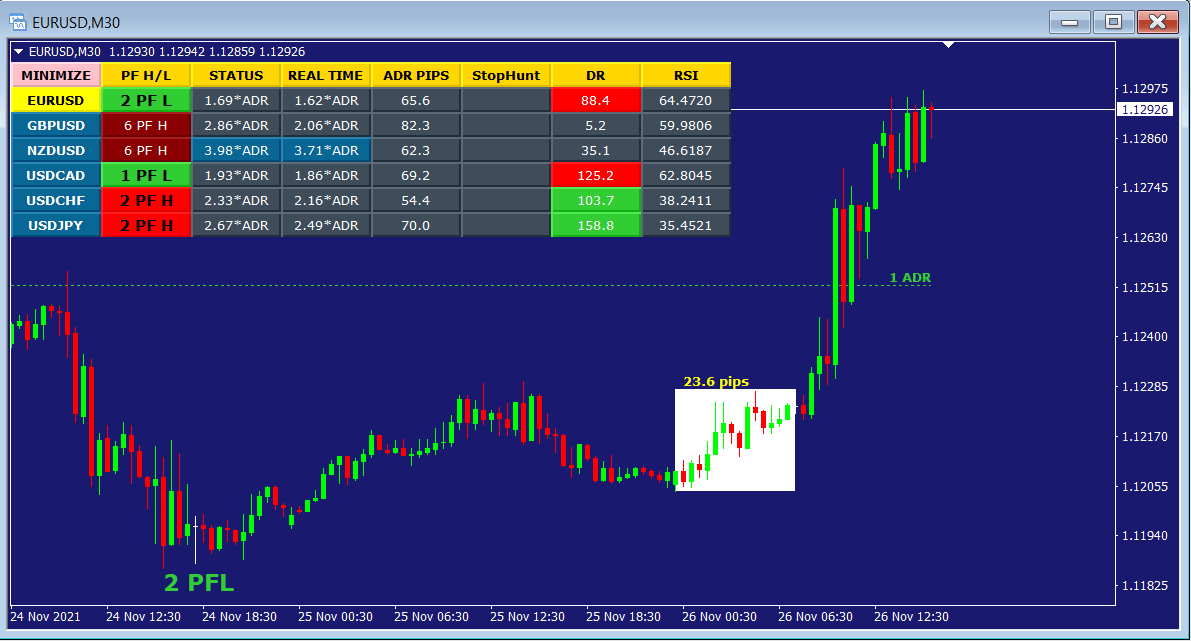Click the green 2 PFL chart label
Screen dimensions: 1191x641
coord(199,582)
